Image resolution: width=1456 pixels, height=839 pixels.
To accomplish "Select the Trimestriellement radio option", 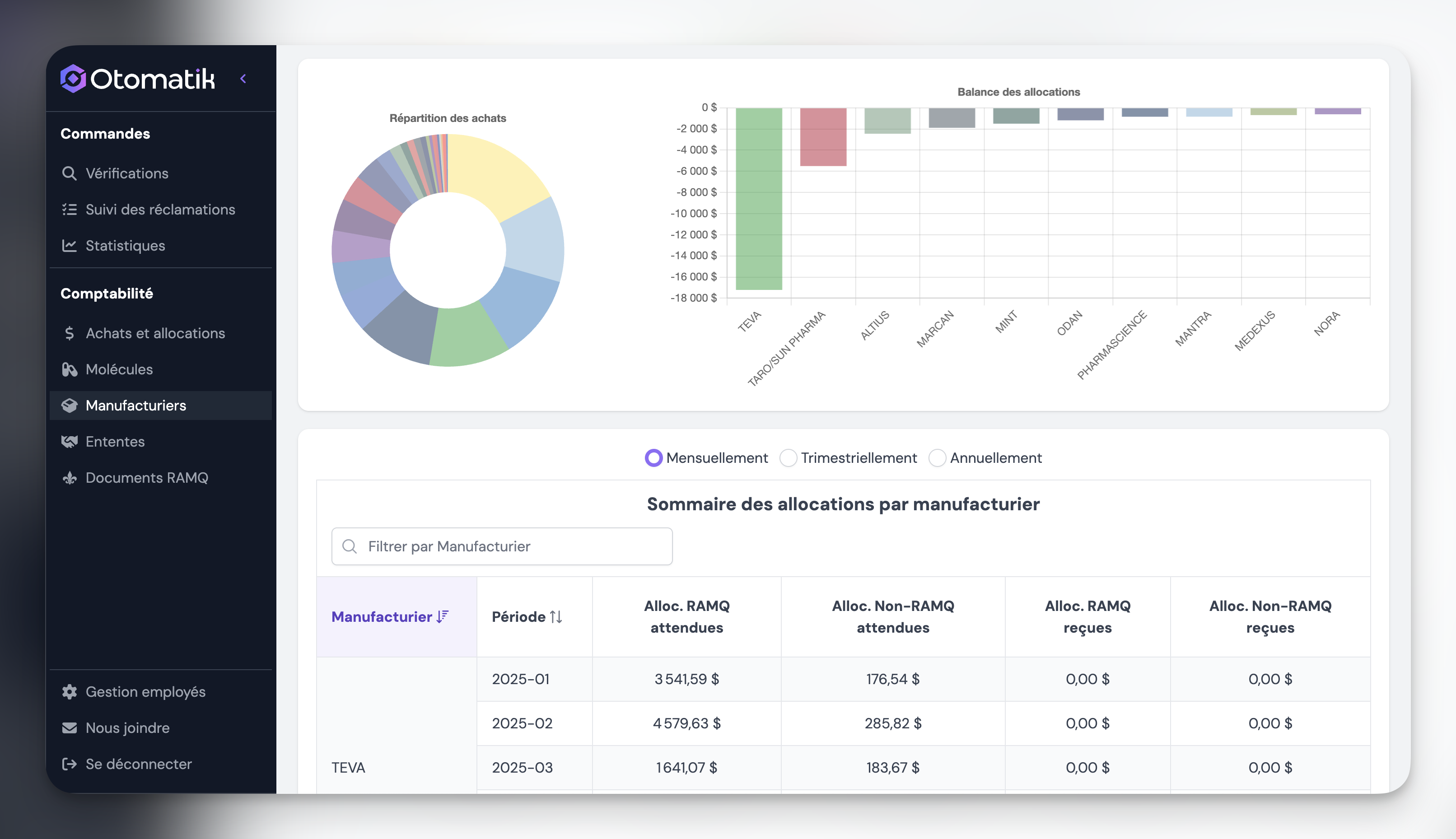I will coord(788,457).
